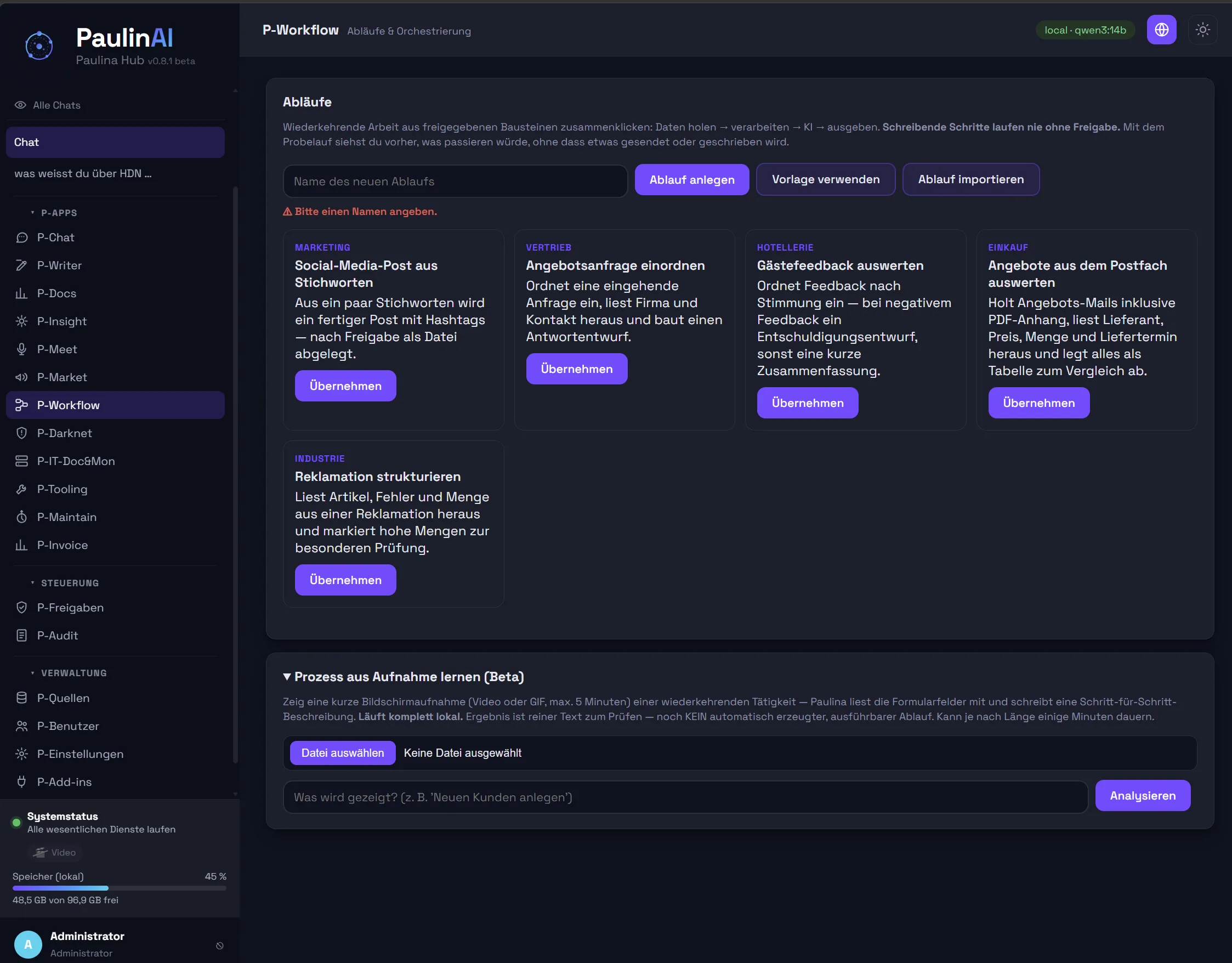Click the Speicher (lokal) progress bar
This screenshot has height=963, width=1232.
pyautogui.click(x=119, y=888)
